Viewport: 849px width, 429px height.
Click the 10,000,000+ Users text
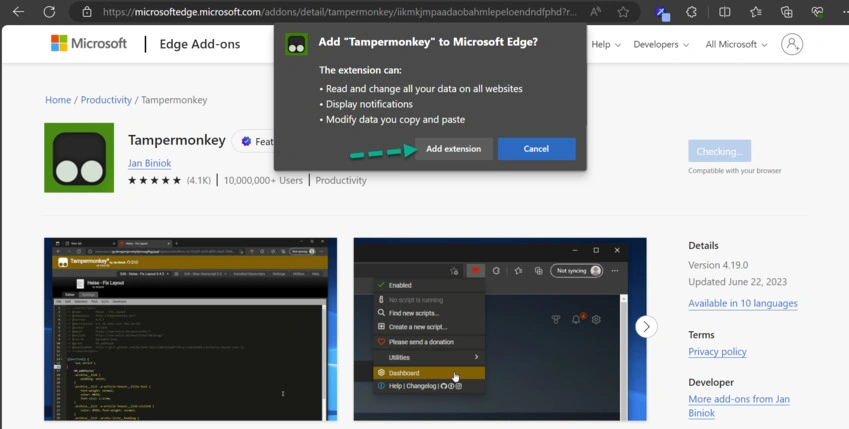[x=263, y=180]
